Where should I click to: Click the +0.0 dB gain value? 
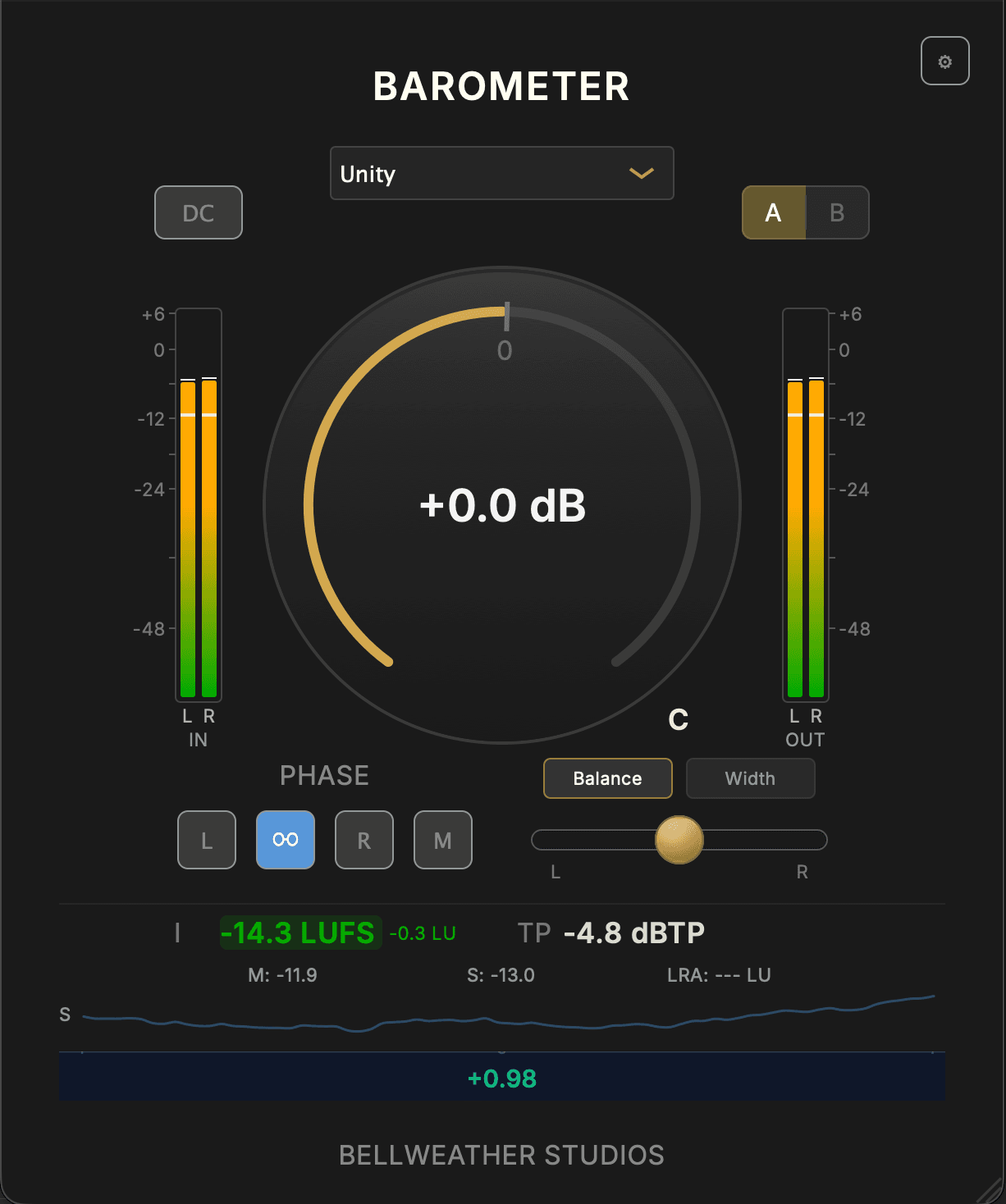(x=503, y=505)
